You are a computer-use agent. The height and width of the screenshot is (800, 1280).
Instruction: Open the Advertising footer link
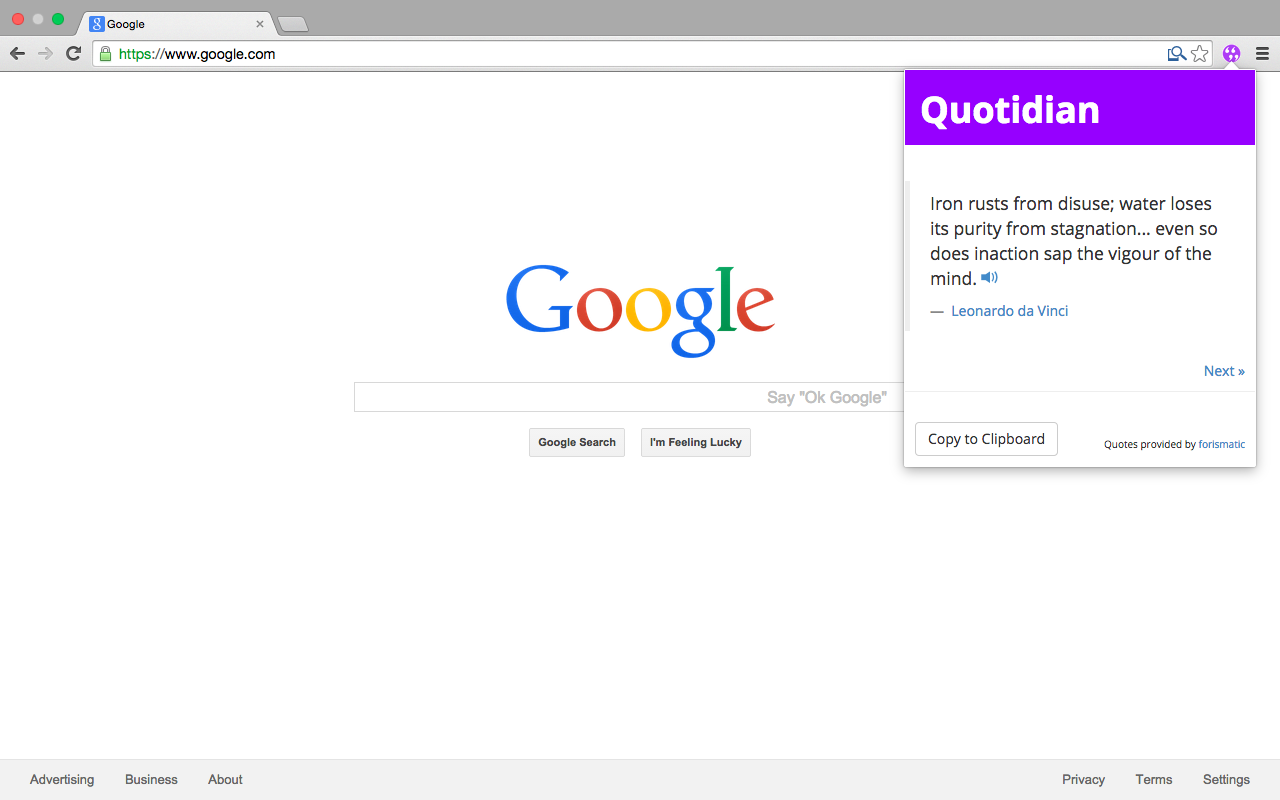coord(62,779)
